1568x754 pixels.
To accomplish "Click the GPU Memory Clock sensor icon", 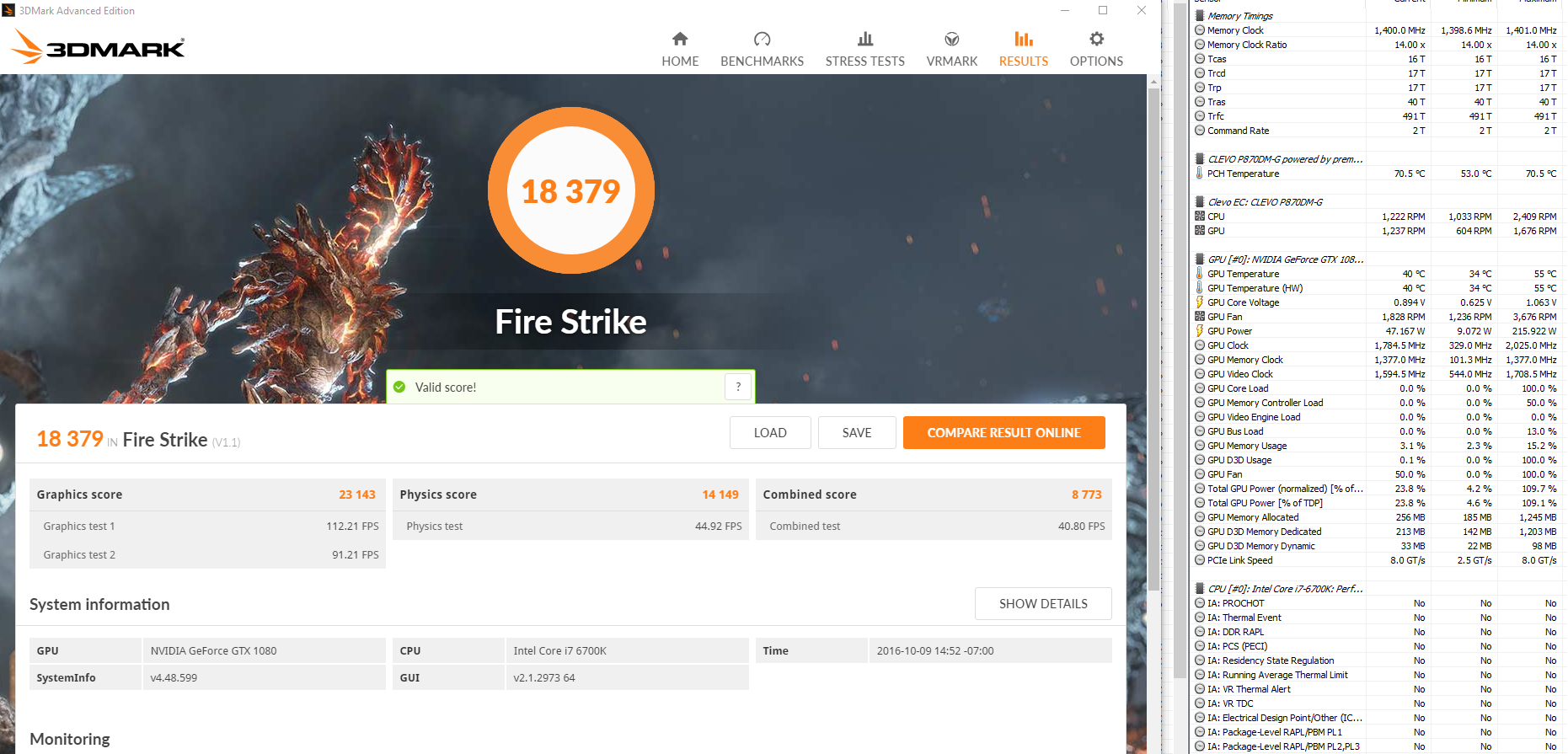I will click(x=1200, y=360).
